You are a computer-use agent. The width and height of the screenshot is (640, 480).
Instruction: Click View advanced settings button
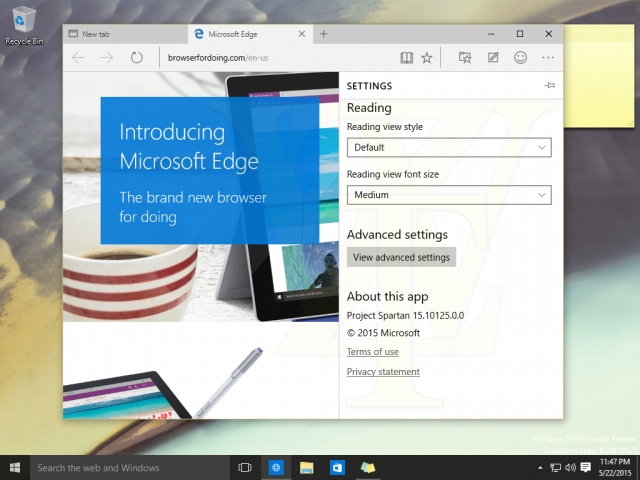pyautogui.click(x=401, y=257)
